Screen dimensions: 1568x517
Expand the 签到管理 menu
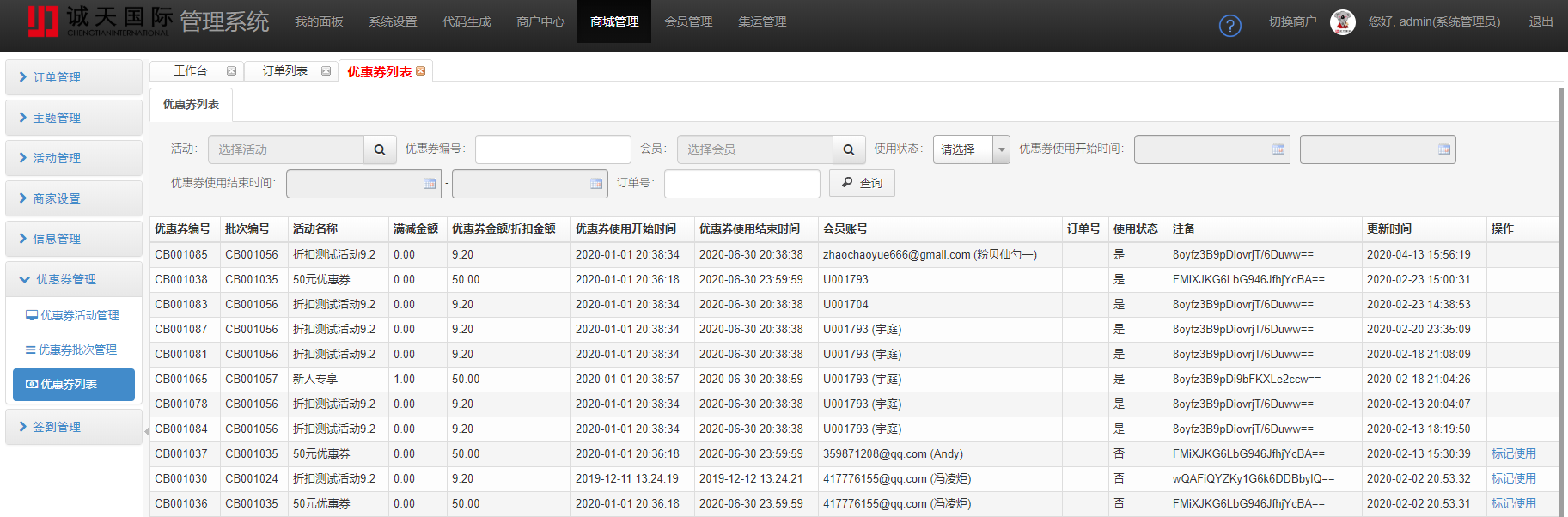pos(74,427)
